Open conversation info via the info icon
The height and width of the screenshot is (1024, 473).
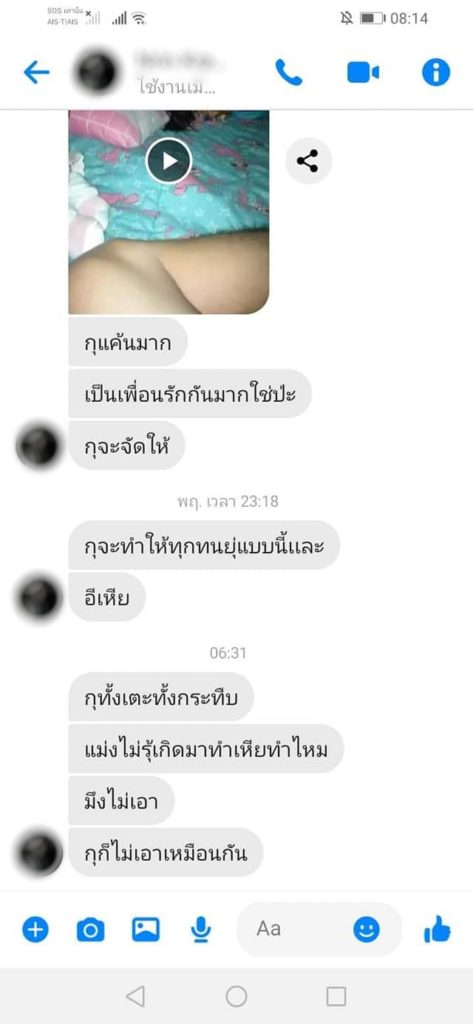click(x=436, y=72)
